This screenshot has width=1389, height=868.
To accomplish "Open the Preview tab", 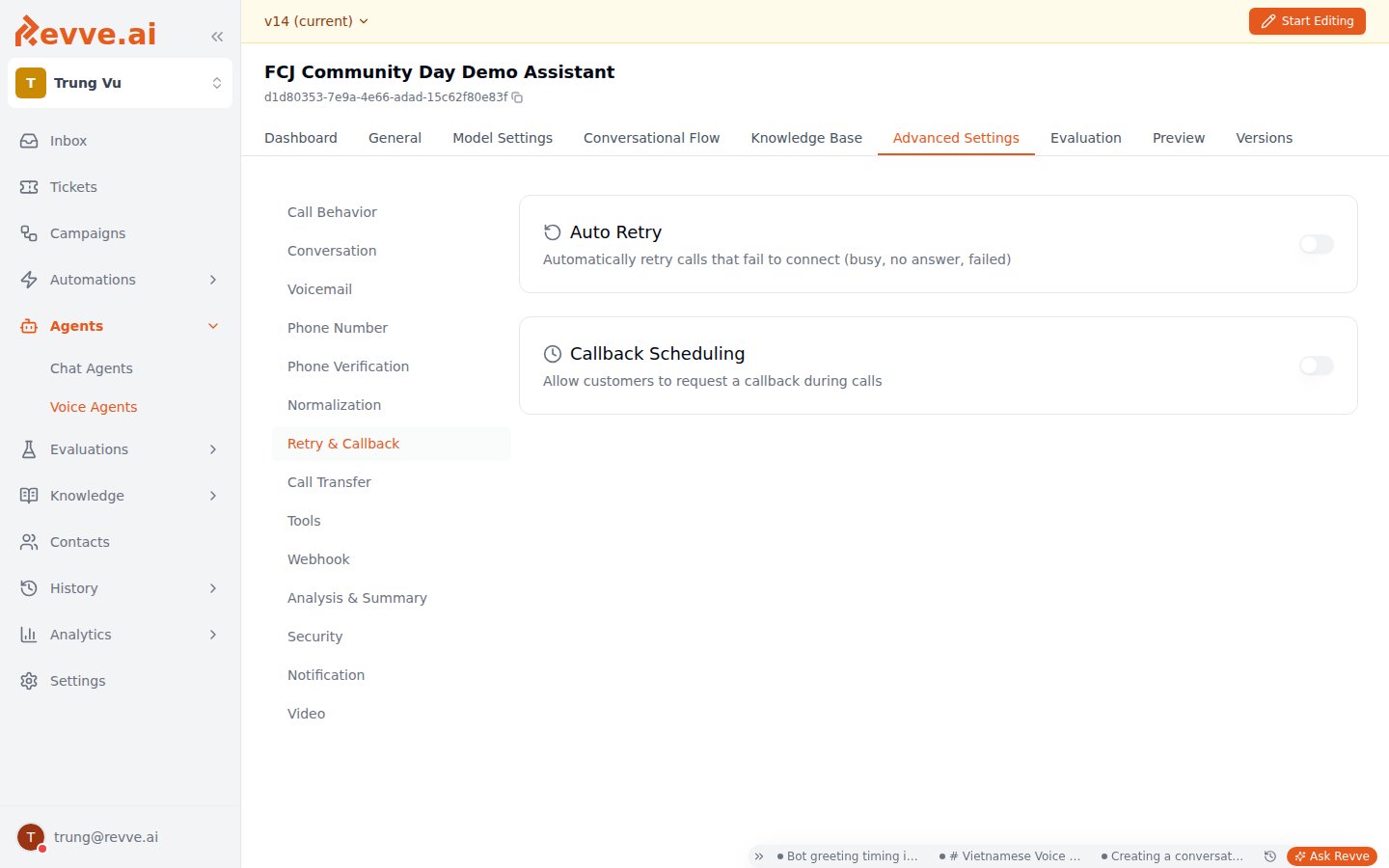I will pos(1179,138).
